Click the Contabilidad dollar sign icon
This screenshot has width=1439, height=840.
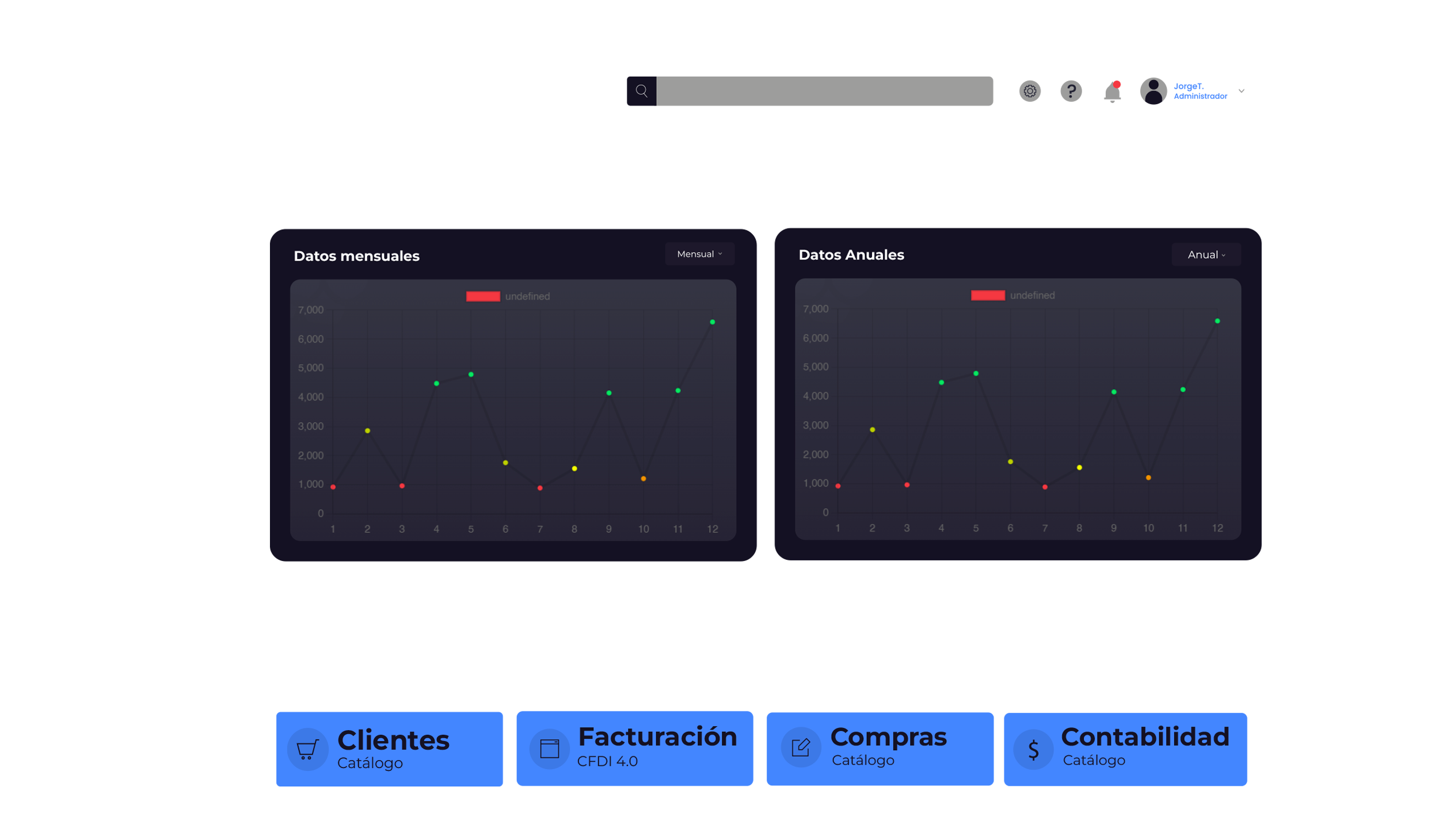[x=1033, y=749]
